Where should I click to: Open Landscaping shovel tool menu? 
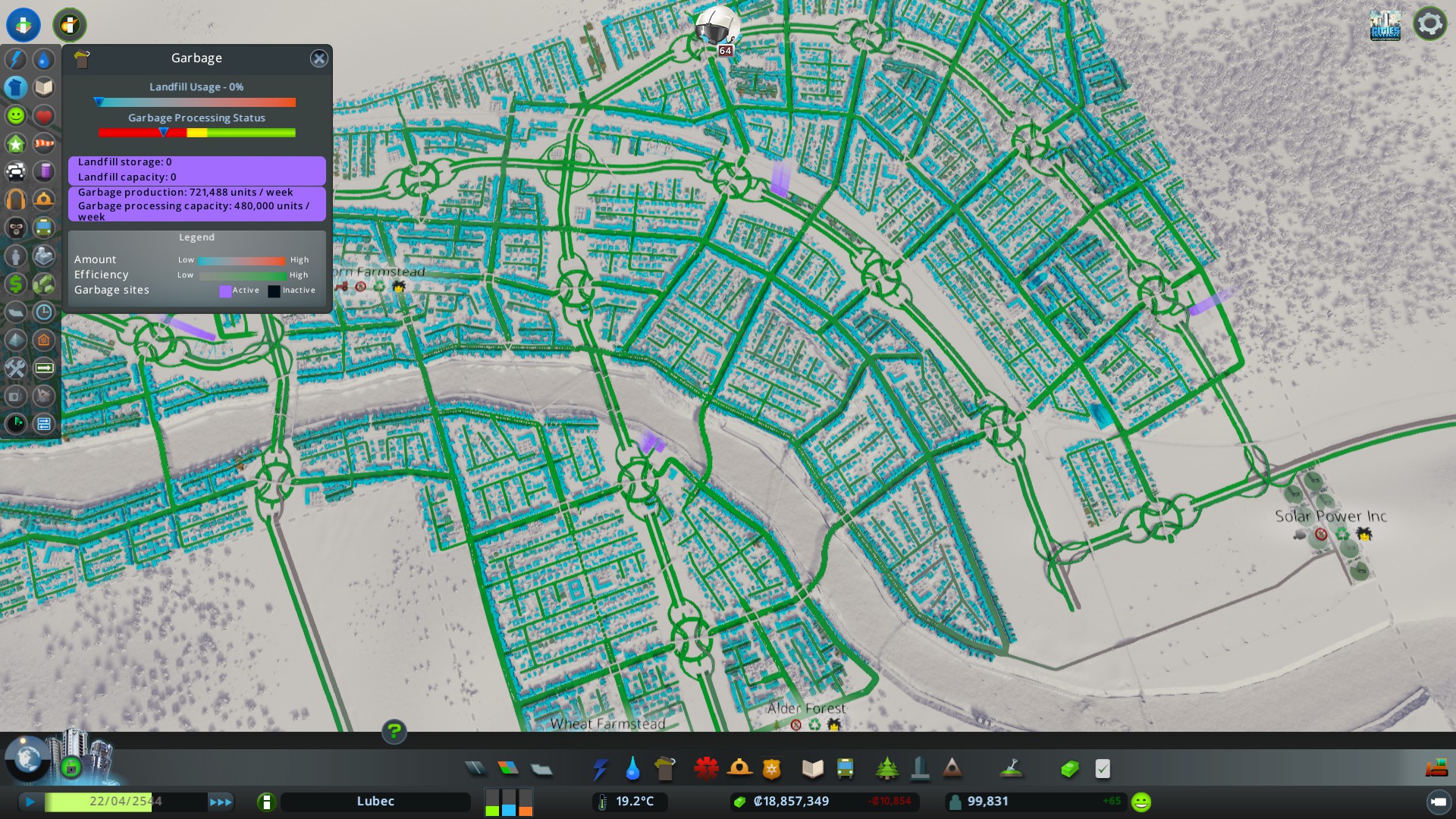pos(1011,769)
